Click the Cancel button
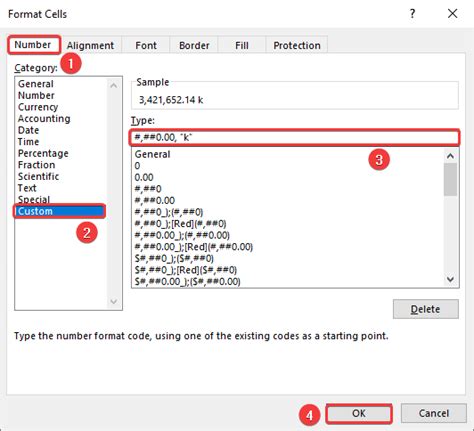Screen dimensions: 474x431 [x=434, y=413]
